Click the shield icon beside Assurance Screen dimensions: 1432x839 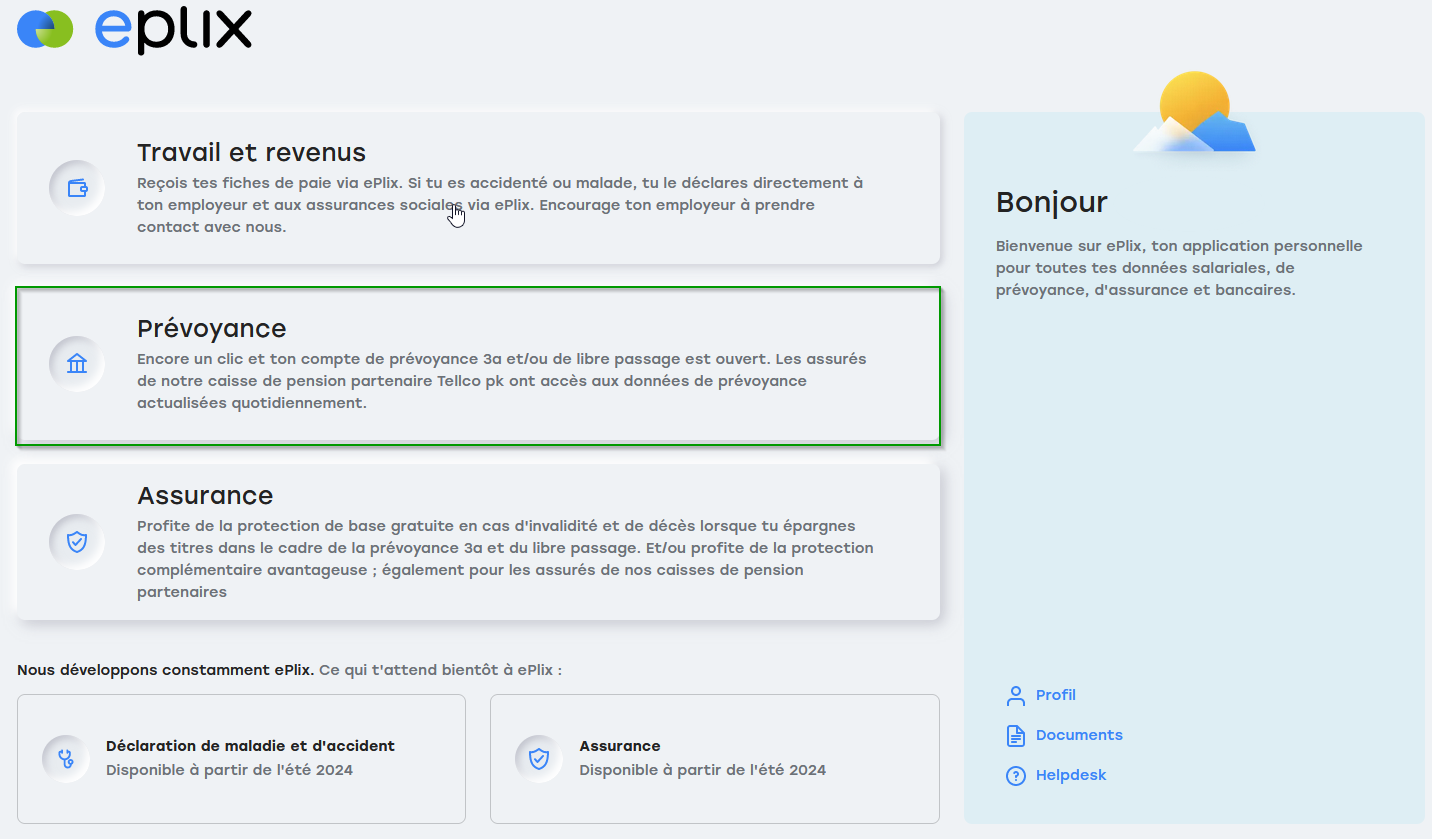point(76,540)
